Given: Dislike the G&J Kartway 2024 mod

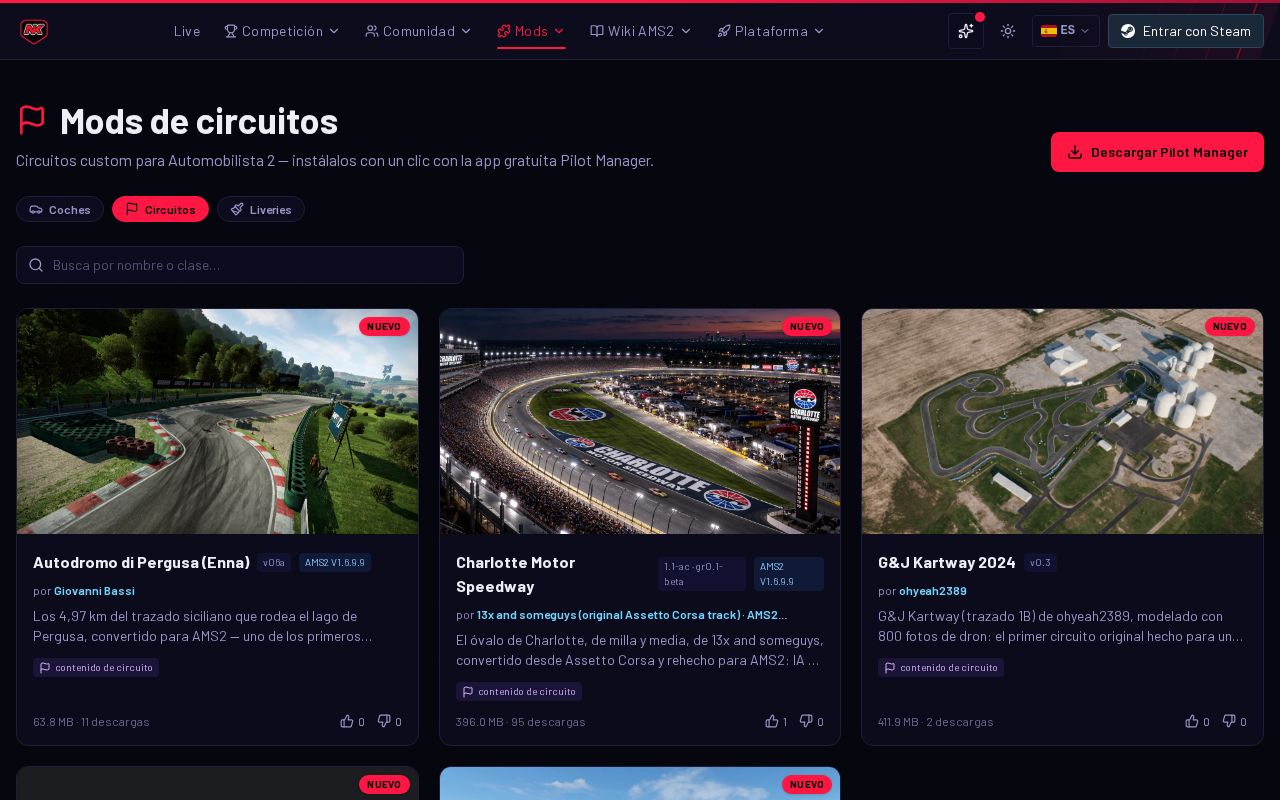Looking at the screenshot, I should tap(1235, 721).
